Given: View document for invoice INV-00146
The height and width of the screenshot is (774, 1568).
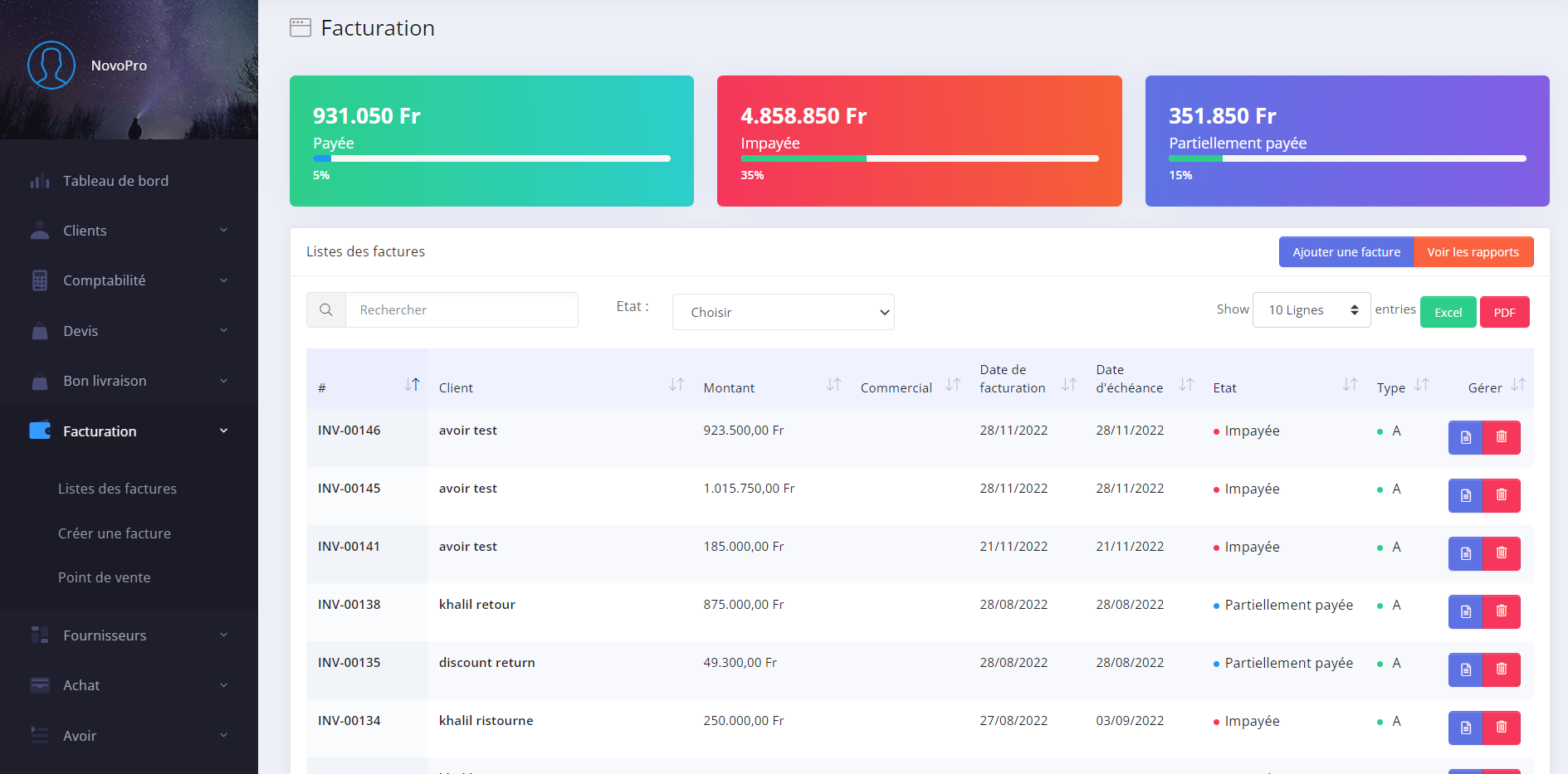Looking at the screenshot, I should click(1465, 437).
